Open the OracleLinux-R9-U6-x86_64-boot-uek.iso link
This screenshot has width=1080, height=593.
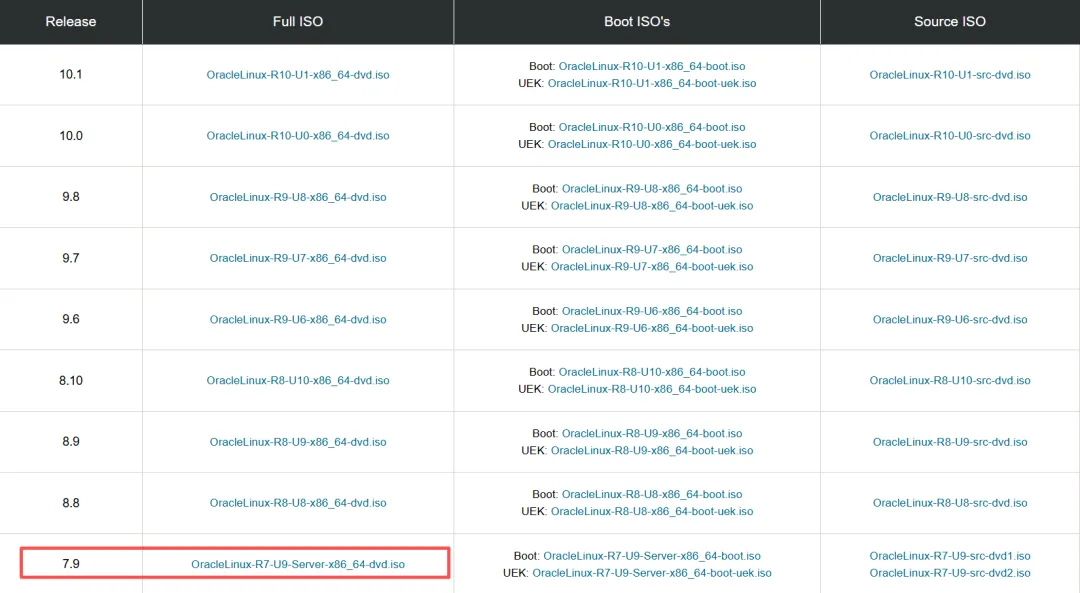652,329
